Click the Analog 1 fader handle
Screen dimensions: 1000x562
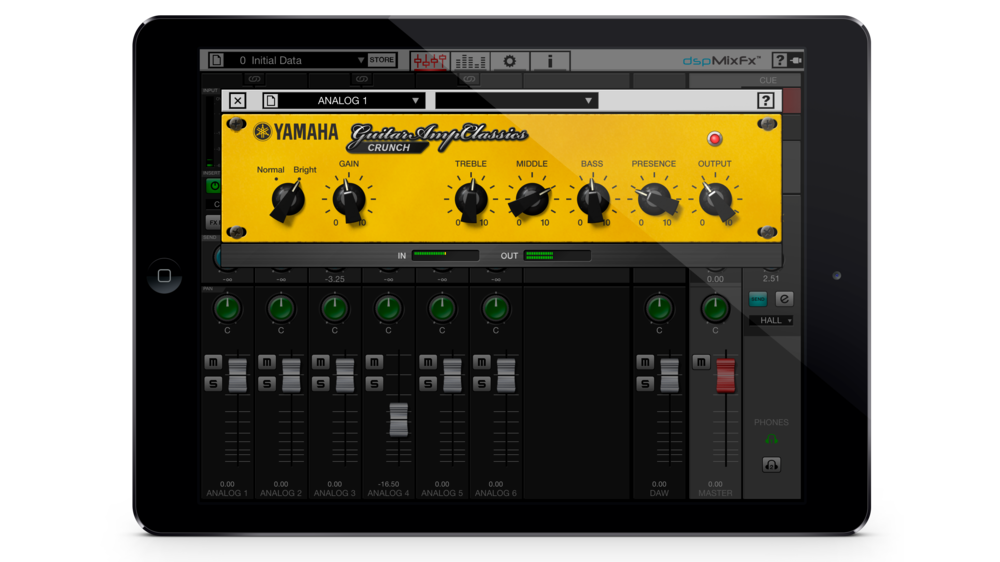tap(237, 375)
